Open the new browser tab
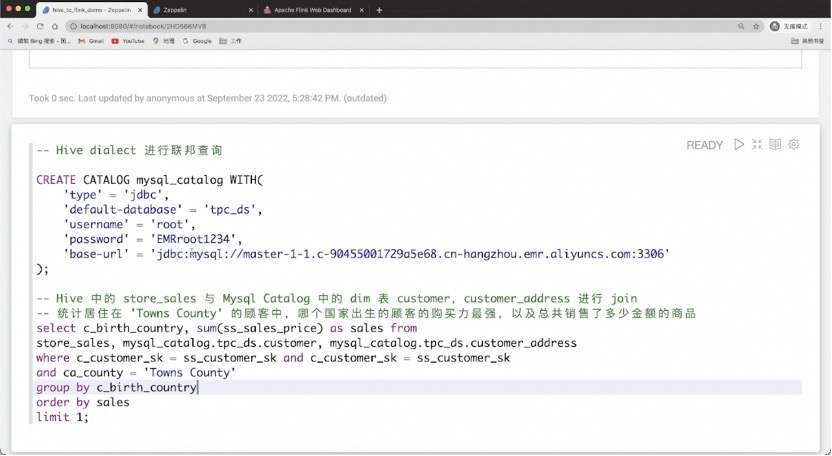 (x=379, y=10)
